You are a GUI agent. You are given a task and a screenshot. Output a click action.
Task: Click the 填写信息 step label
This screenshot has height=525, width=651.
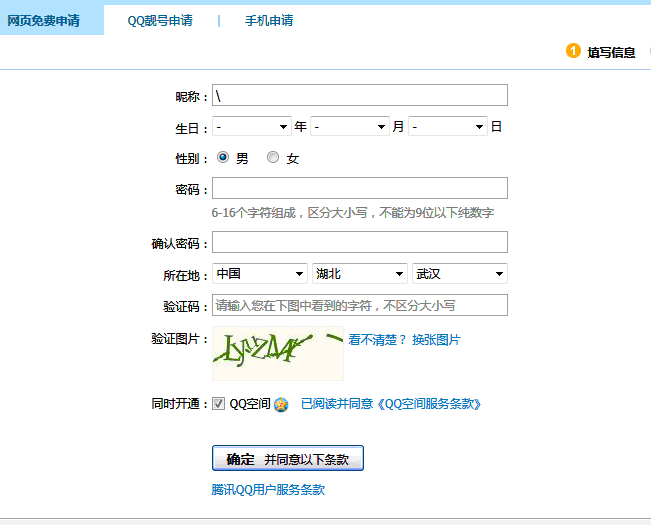coord(611,52)
